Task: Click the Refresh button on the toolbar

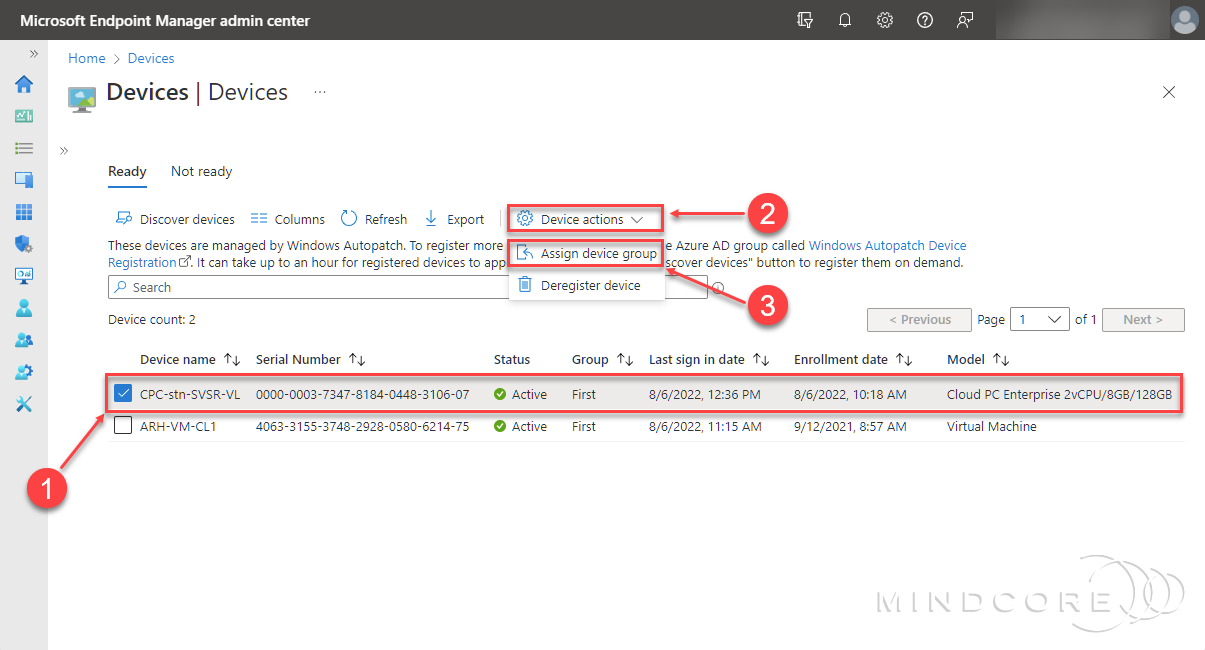Action: pos(374,218)
